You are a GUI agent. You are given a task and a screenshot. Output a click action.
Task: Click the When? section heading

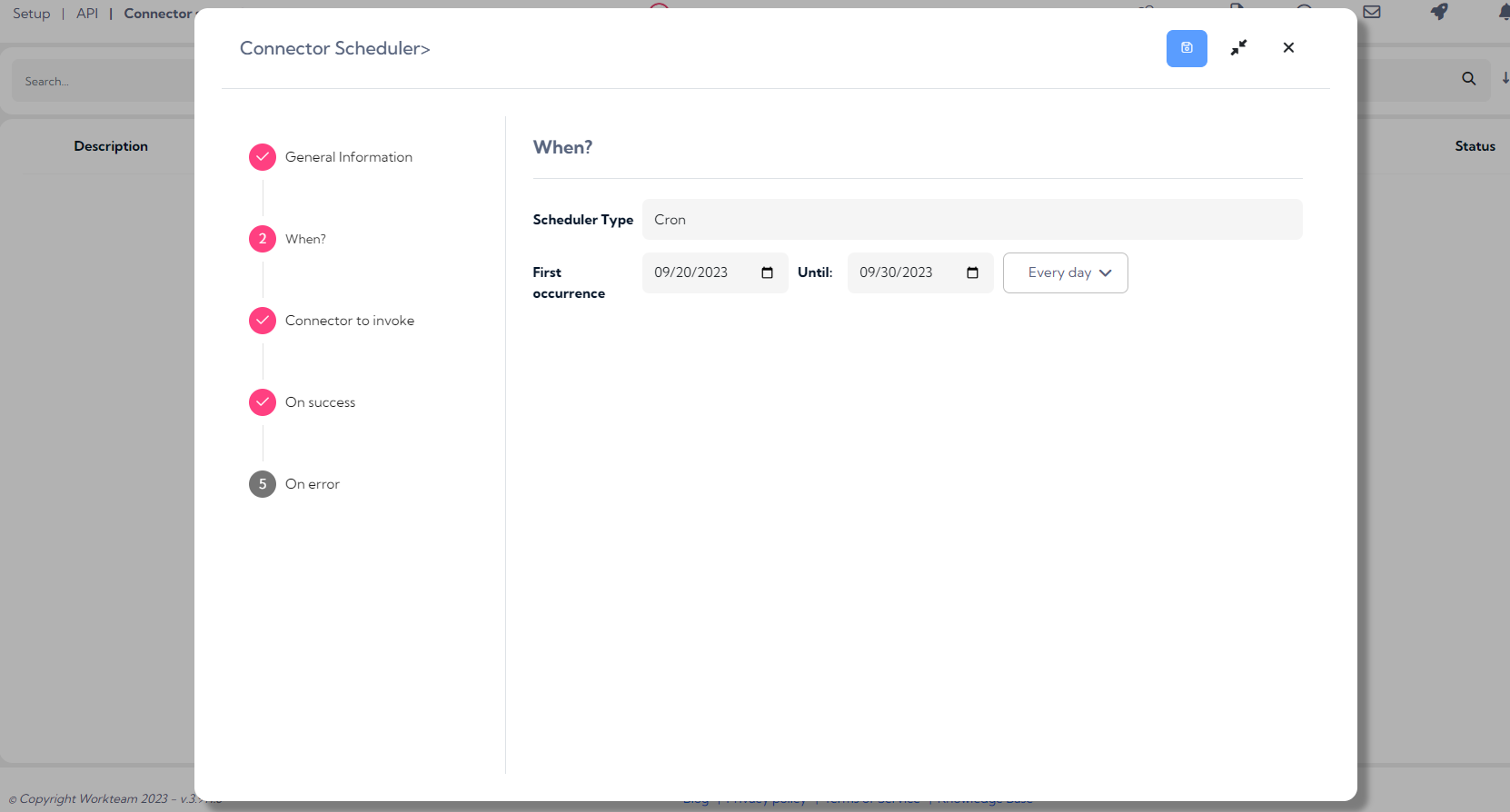pyautogui.click(x=562, y=147)
